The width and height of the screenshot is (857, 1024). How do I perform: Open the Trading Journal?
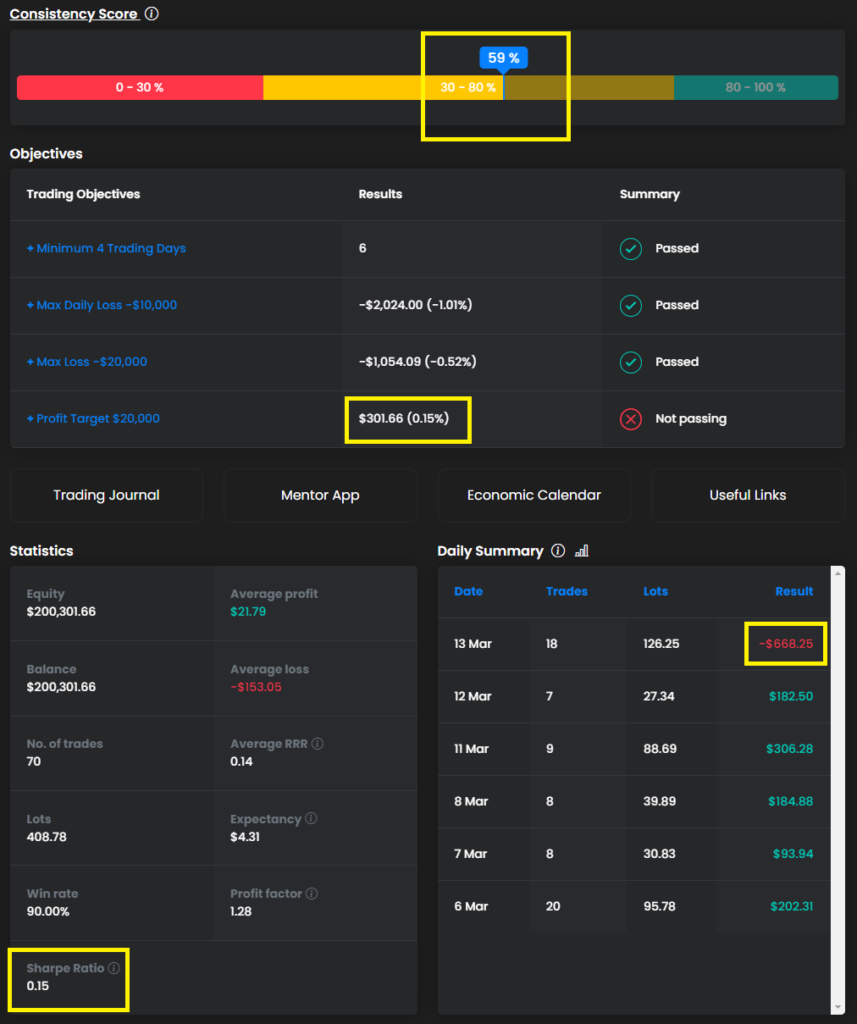(x=106, y=495)
